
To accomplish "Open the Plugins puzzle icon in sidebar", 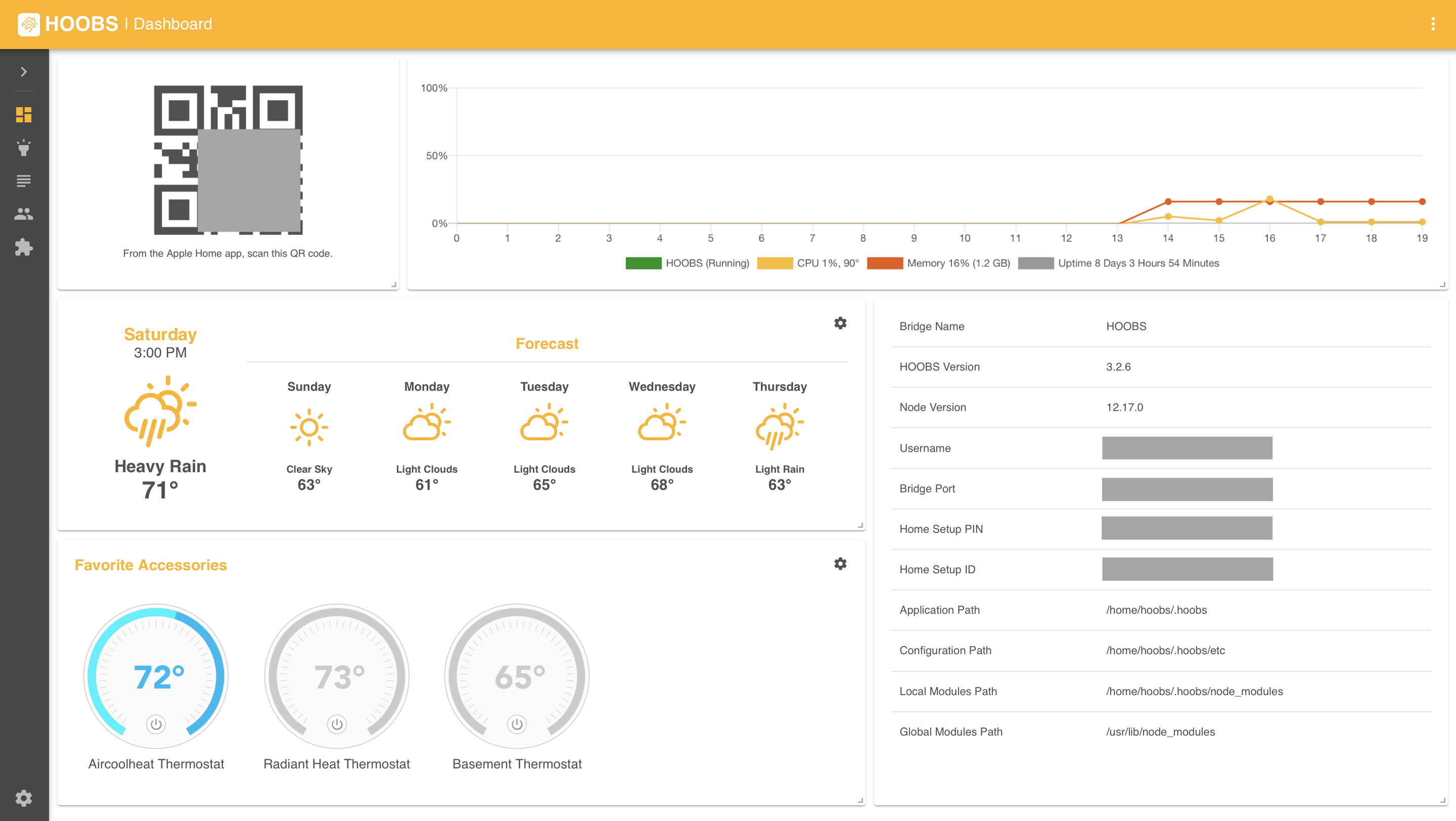I will [24, 247].
